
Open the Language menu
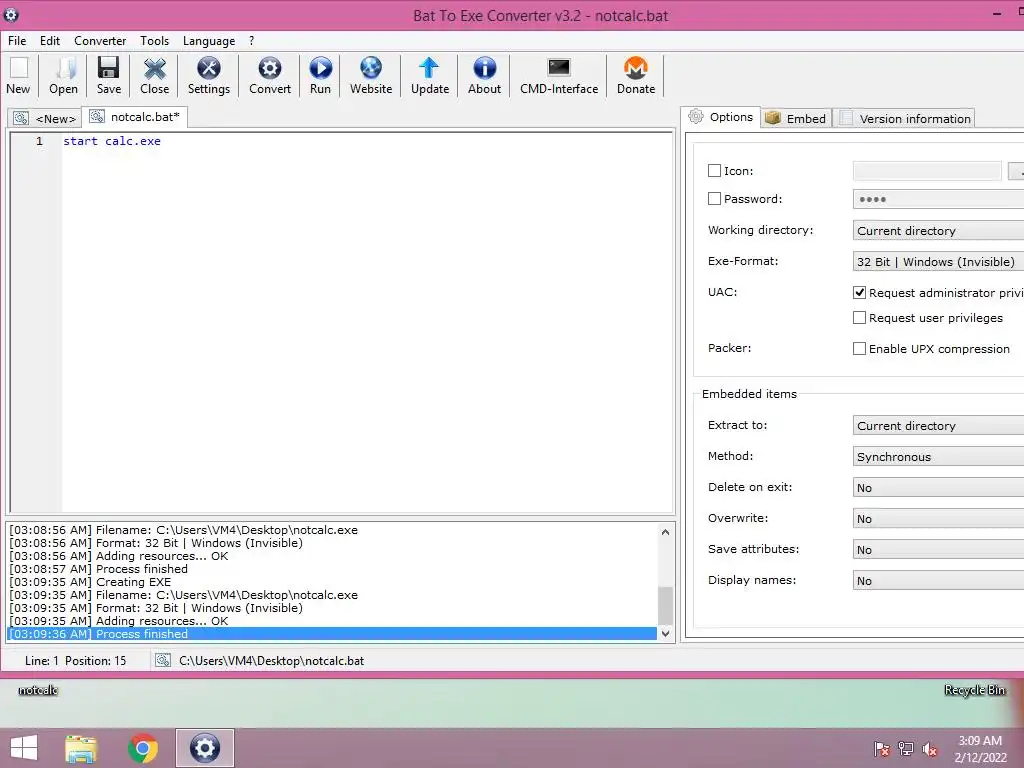[x=209, y=40]
